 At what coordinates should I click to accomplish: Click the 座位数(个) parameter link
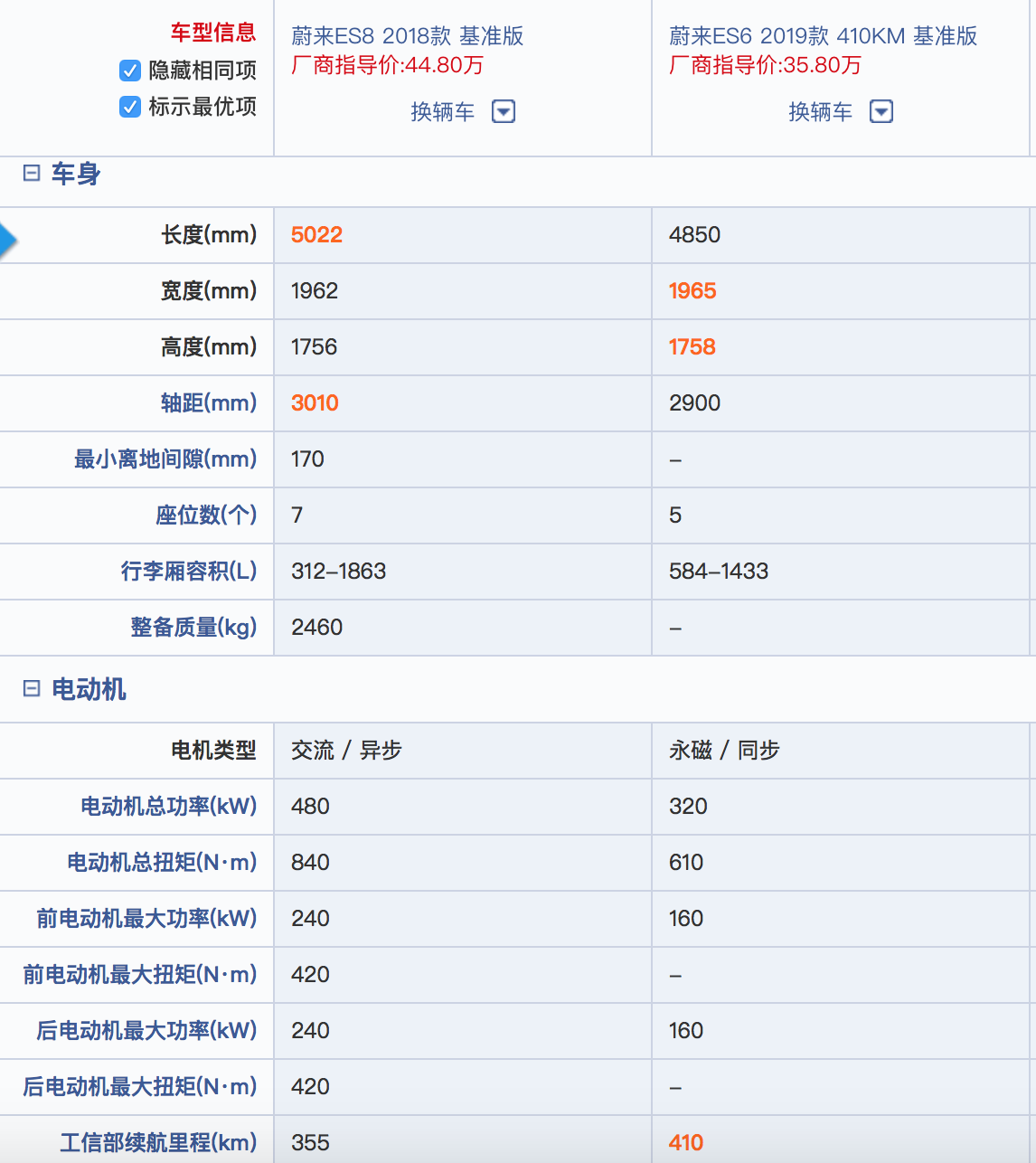click(206, 515)
